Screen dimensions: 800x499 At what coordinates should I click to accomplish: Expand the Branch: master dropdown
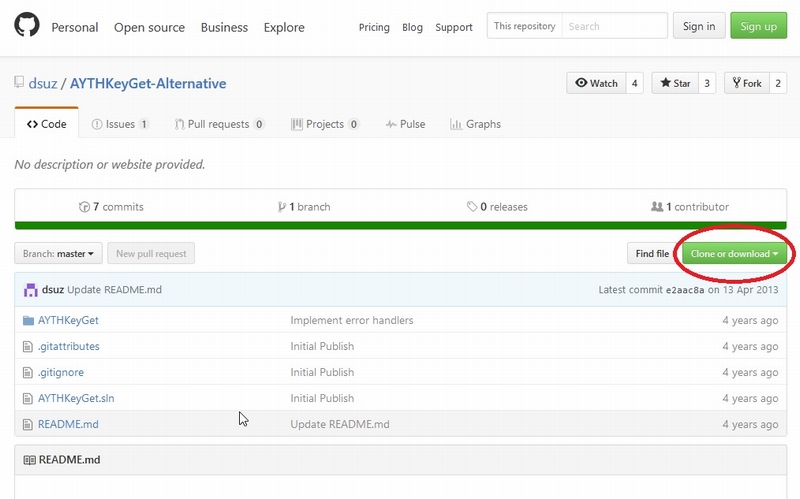click(58, 254)
